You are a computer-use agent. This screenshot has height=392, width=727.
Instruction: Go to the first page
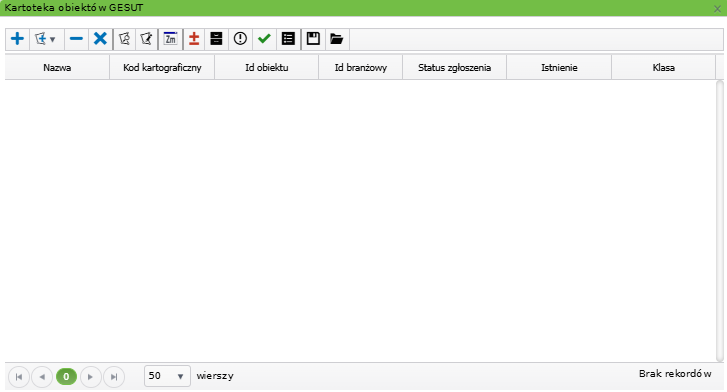click(x=19, y=377)
